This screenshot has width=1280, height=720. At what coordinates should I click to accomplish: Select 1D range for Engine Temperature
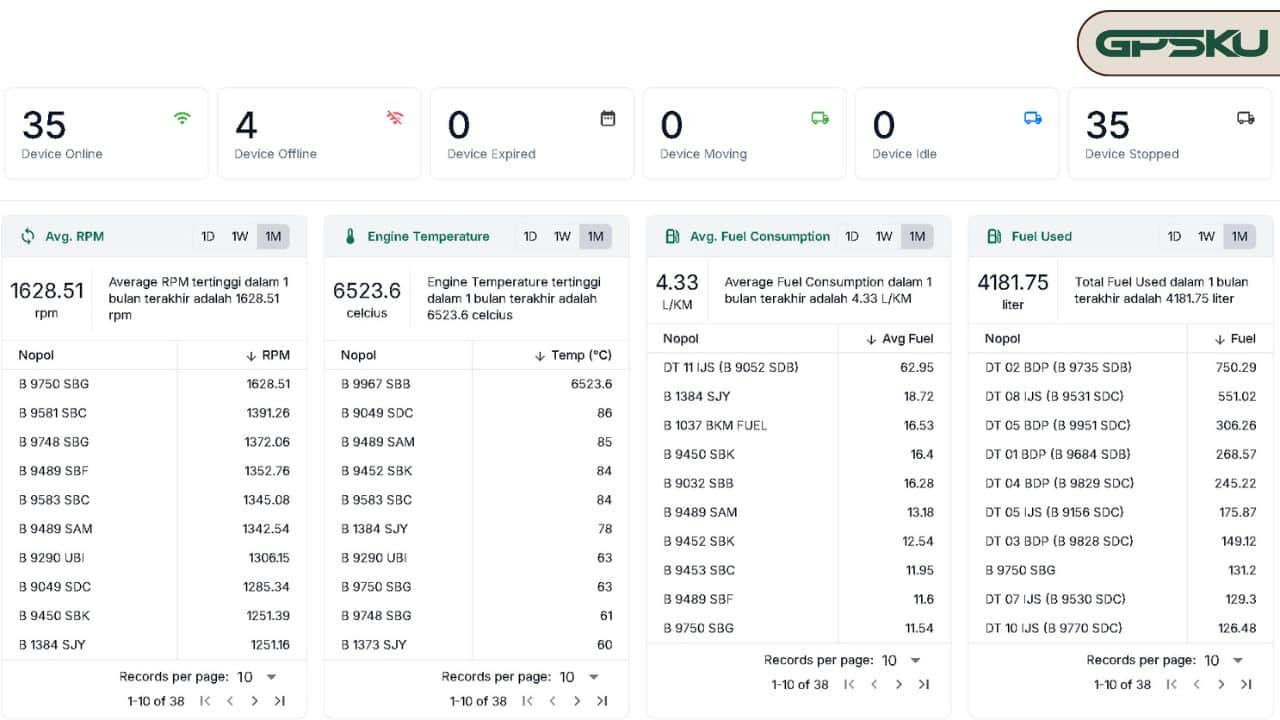pyautogui.click(x=530, y=237)
